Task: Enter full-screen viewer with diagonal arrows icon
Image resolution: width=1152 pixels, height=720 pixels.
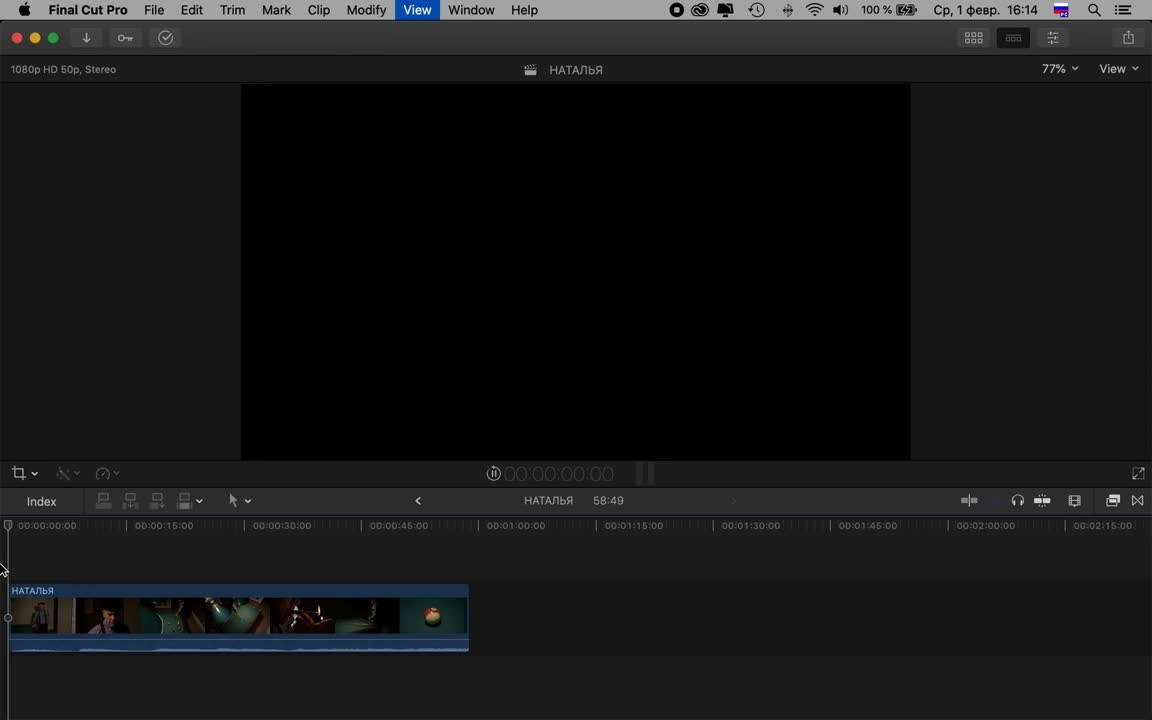Action: [x=1138, y=474]
